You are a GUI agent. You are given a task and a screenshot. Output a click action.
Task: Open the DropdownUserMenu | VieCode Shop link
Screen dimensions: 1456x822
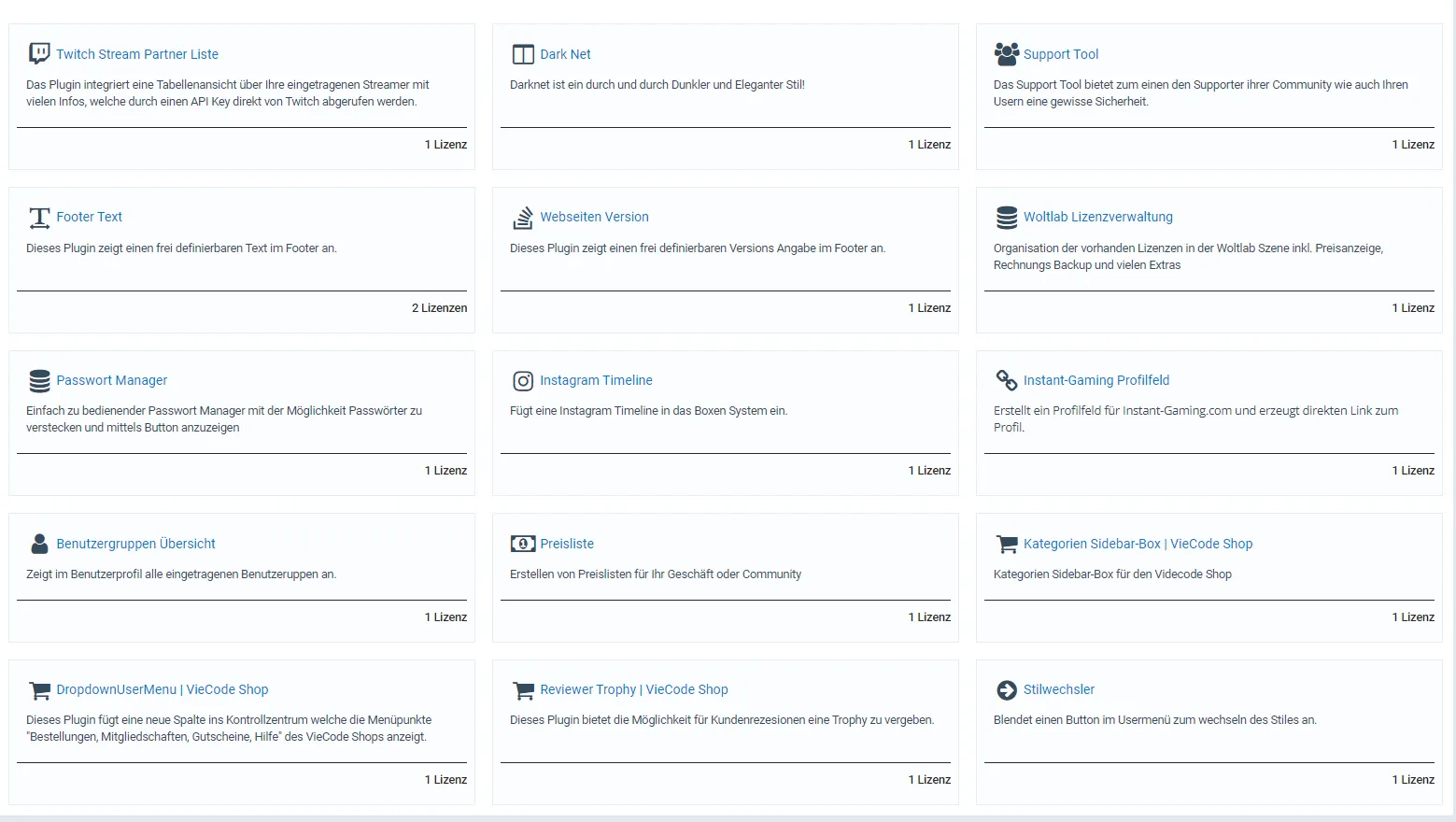162,689
